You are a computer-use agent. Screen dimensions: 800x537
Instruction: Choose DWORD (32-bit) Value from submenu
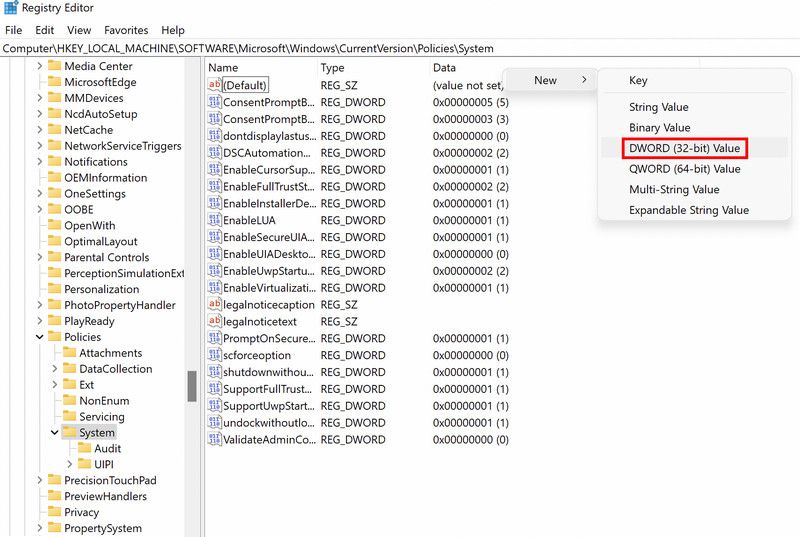point(685,148)
